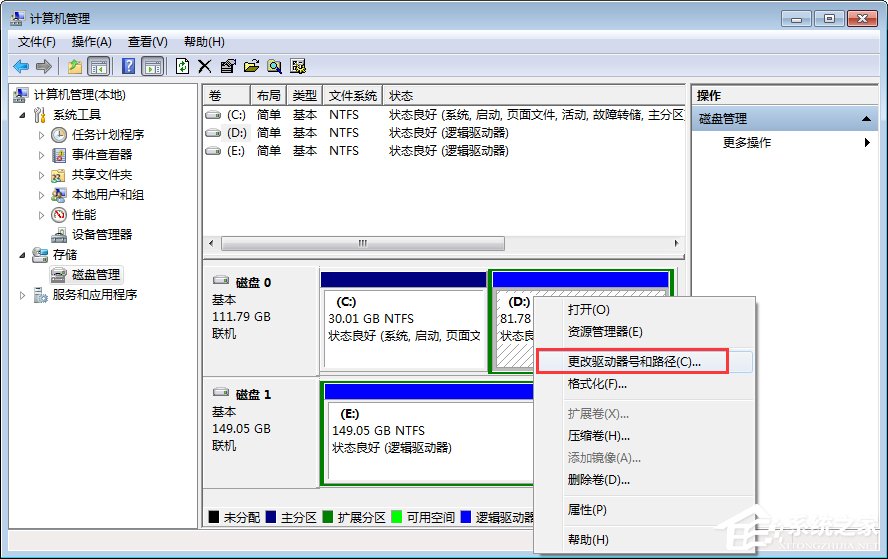Click the Properties toolbar icon

(228, 66)
